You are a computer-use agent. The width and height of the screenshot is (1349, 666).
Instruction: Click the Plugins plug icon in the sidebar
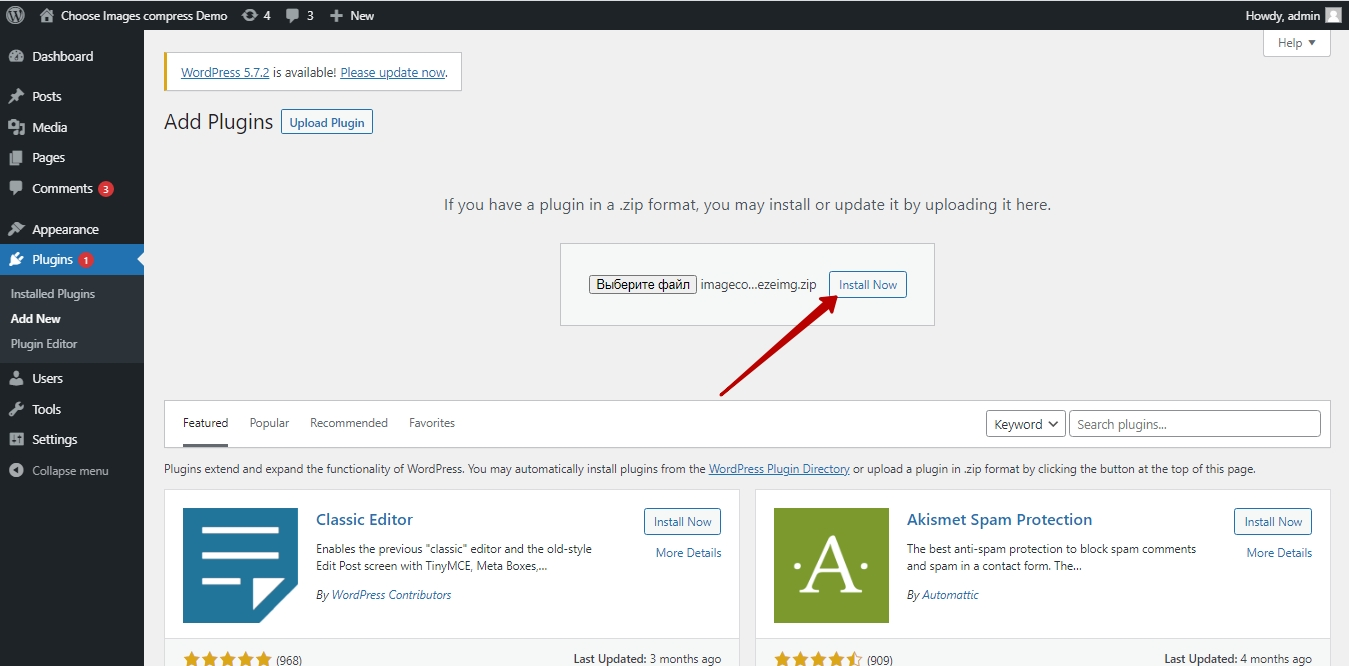pos(16,260)
